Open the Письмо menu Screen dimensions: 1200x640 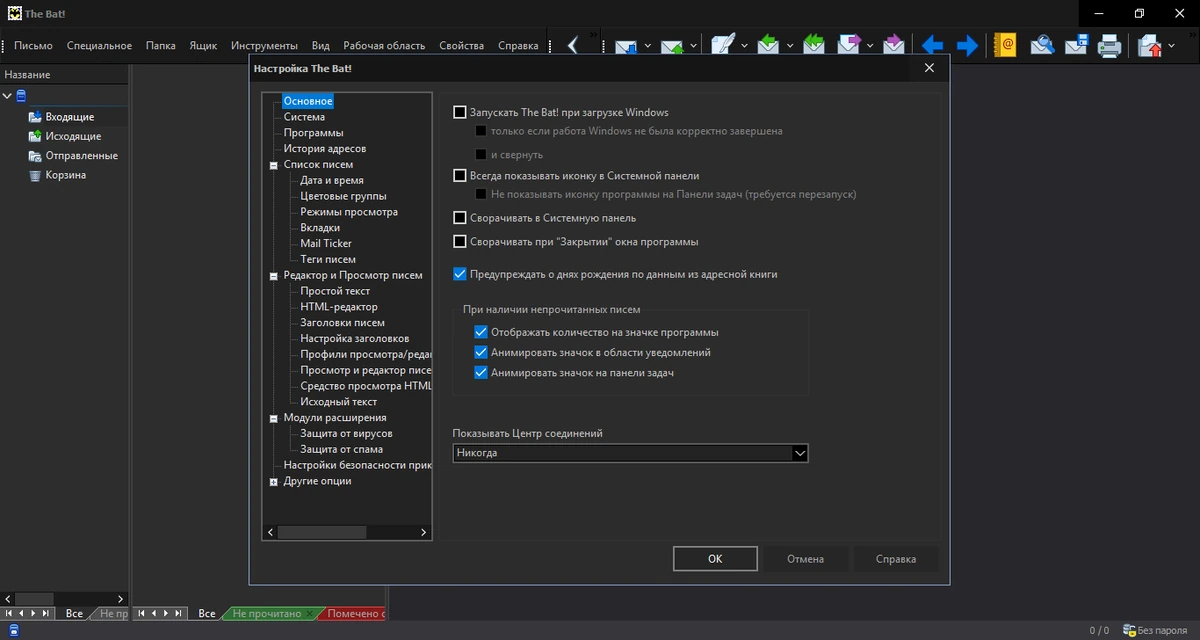(x=33, y=45)
